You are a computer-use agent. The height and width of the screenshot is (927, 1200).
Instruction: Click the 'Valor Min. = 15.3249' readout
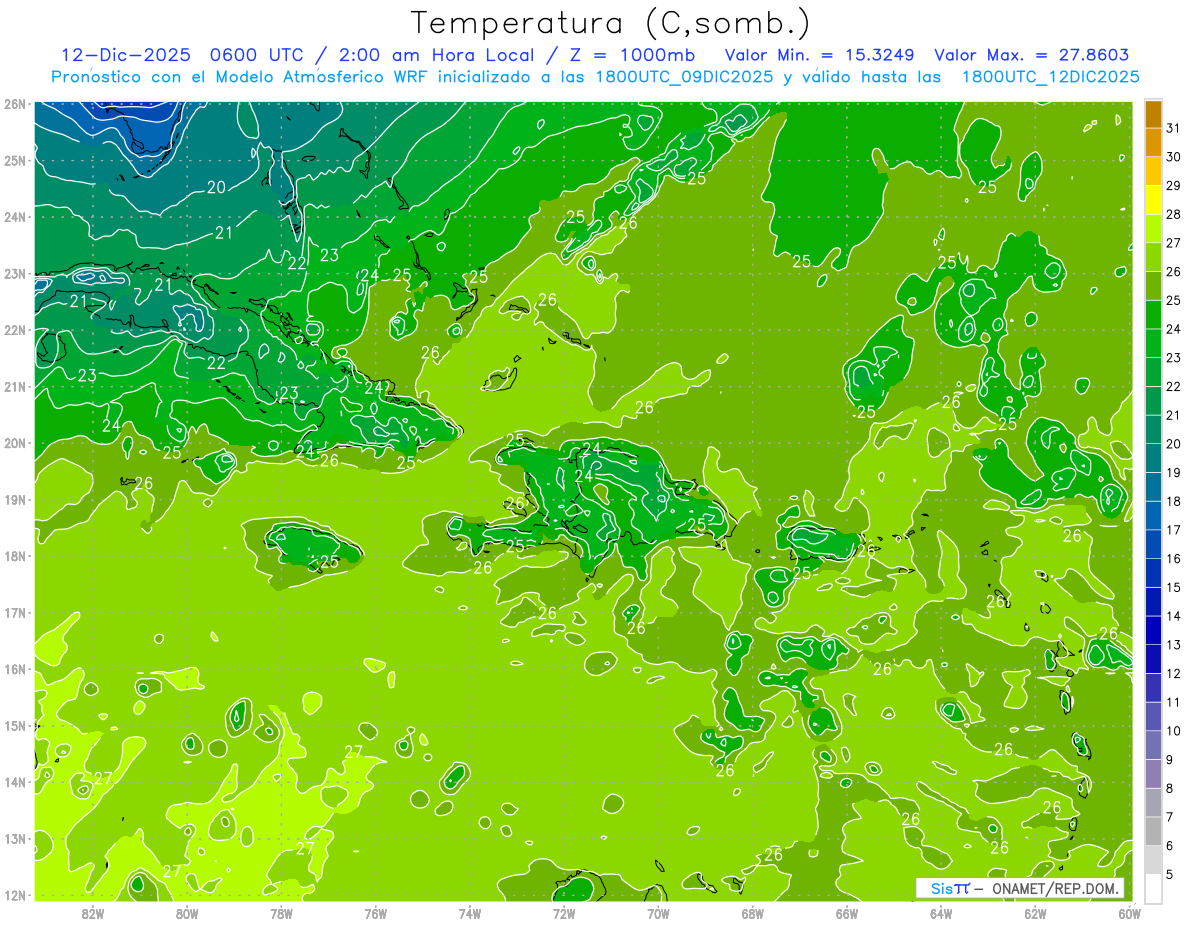click(820, 55)
